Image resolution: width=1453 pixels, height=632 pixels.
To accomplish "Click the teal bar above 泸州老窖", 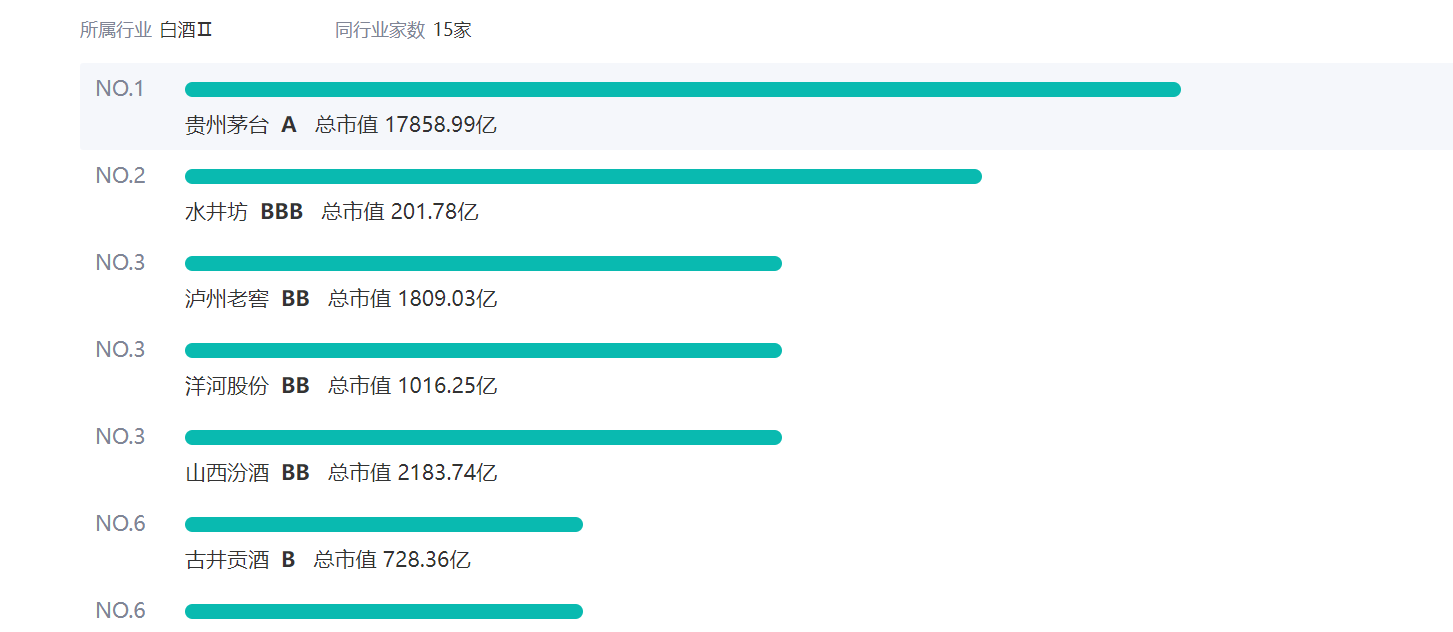I will tap(483, 264).
